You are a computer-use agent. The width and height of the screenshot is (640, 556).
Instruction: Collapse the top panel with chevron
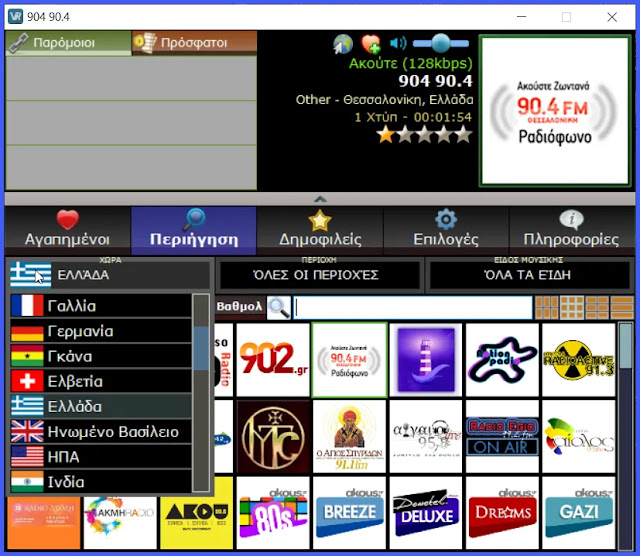pos(320,199)
